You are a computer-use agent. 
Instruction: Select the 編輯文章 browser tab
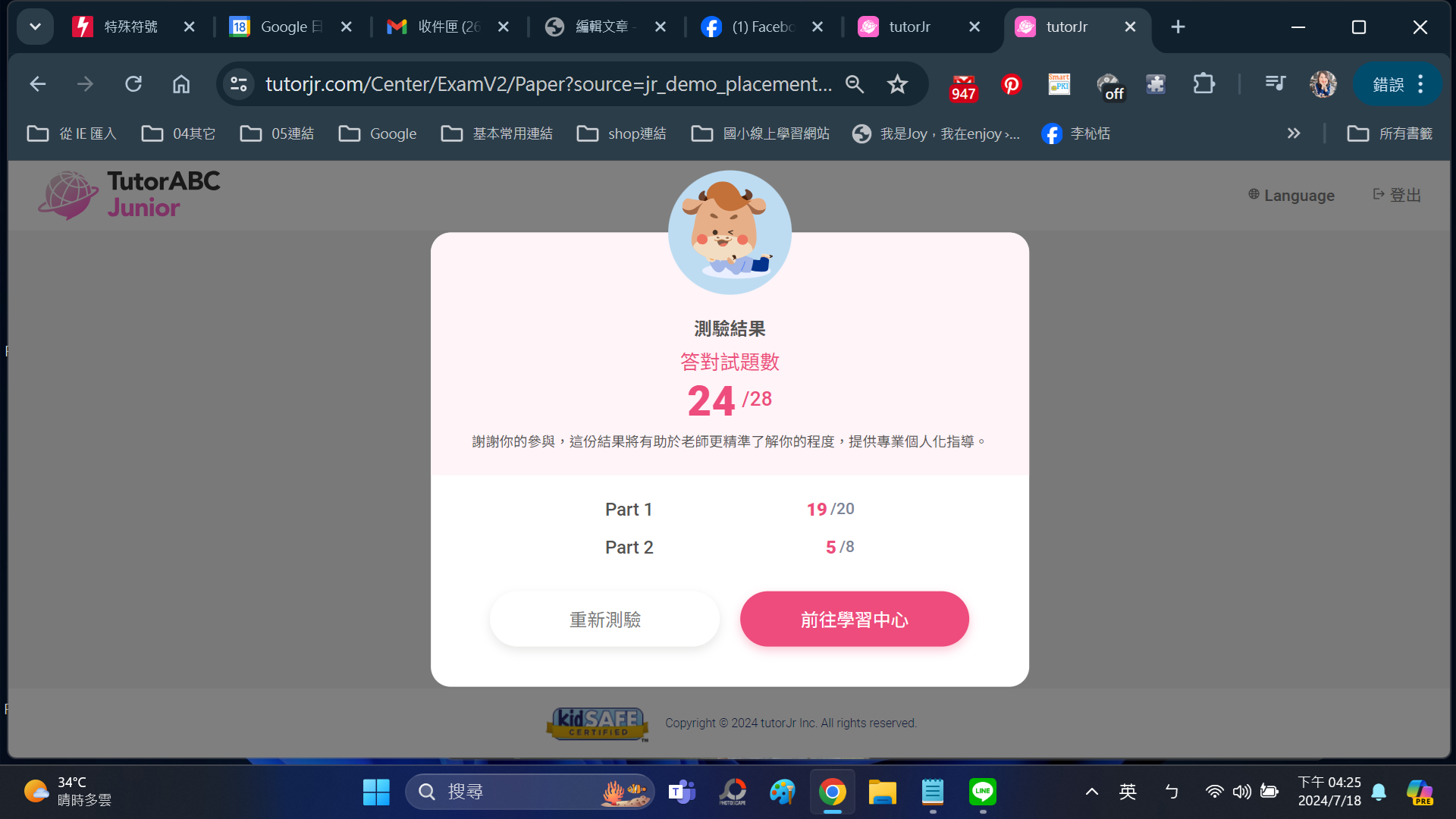tap(601, 26)
